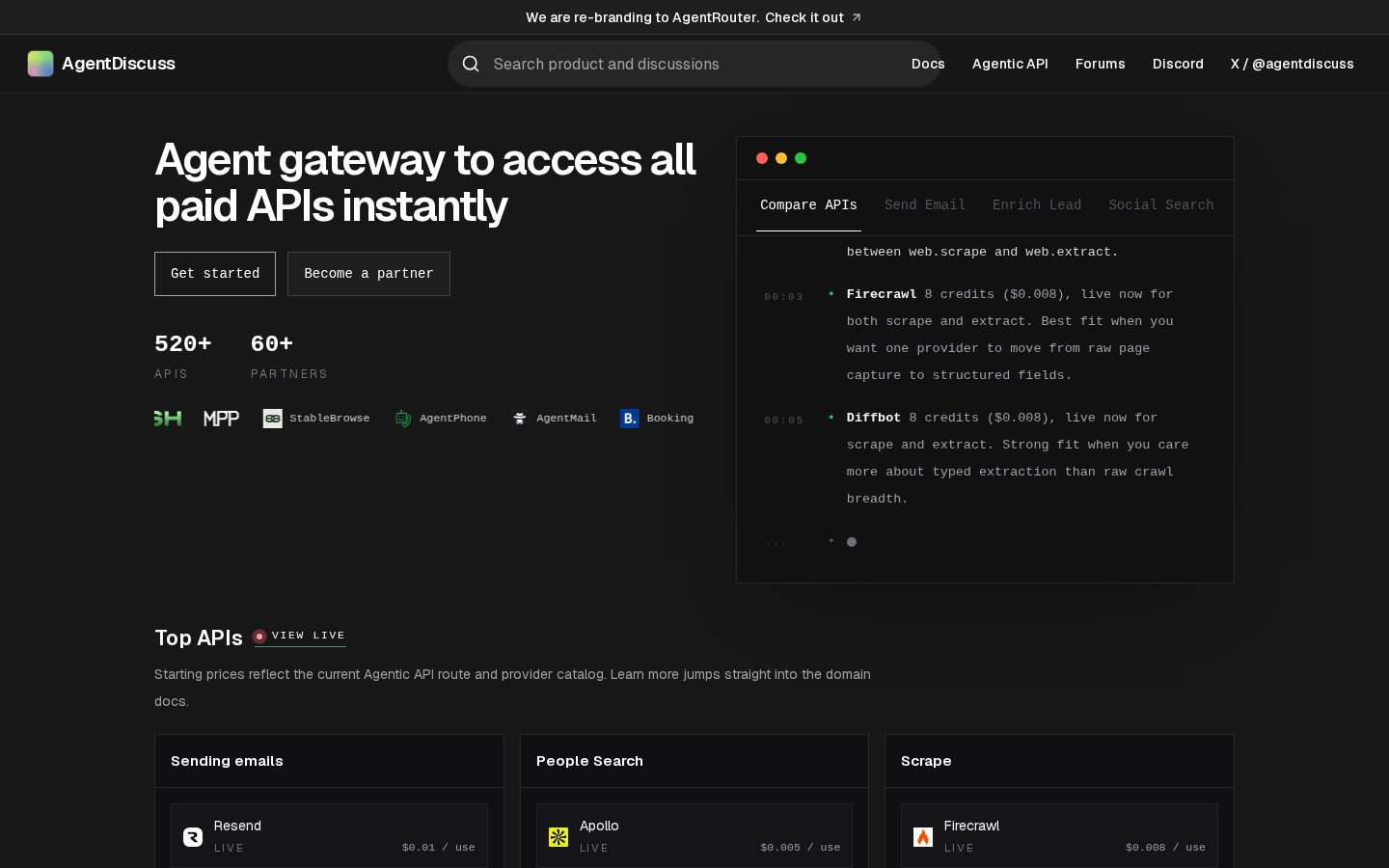Click the MPP partner logo
This screenshot has width=1389, height=868.
click(x=221, y=419)
